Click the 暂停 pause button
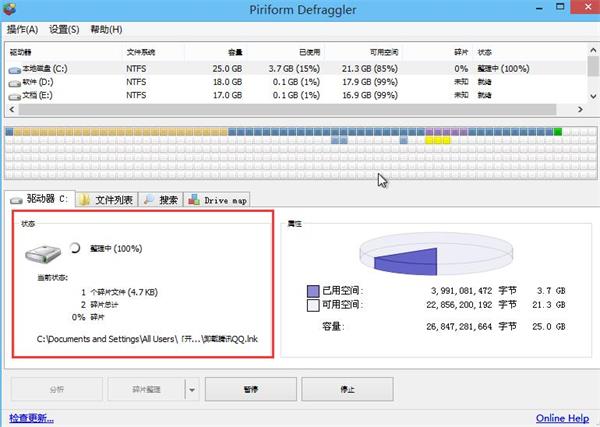The height and width of the screenshot is (427, 600). pyautogui.click(x=251, y=389)
